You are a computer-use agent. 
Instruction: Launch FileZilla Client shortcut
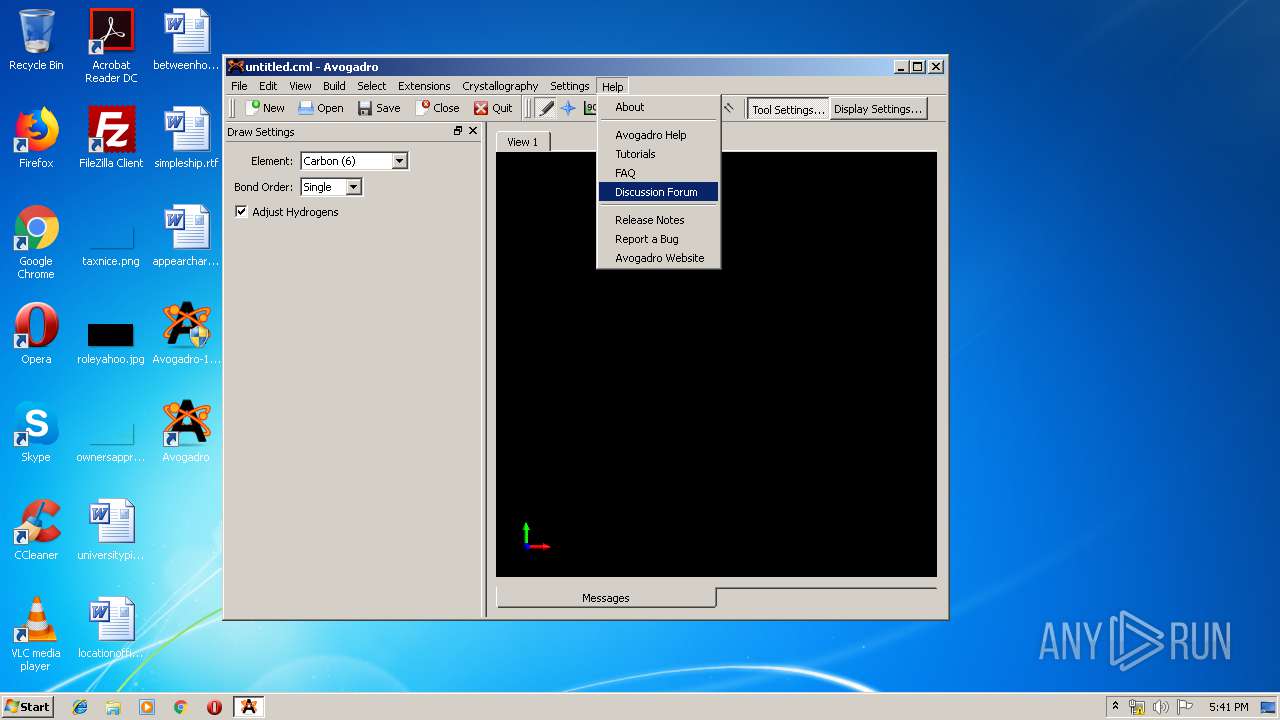click(111, 138)
